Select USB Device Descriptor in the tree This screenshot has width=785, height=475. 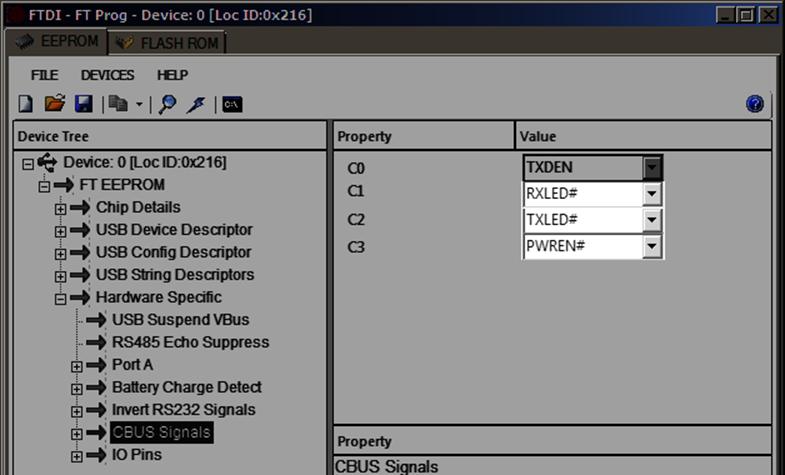174,230
